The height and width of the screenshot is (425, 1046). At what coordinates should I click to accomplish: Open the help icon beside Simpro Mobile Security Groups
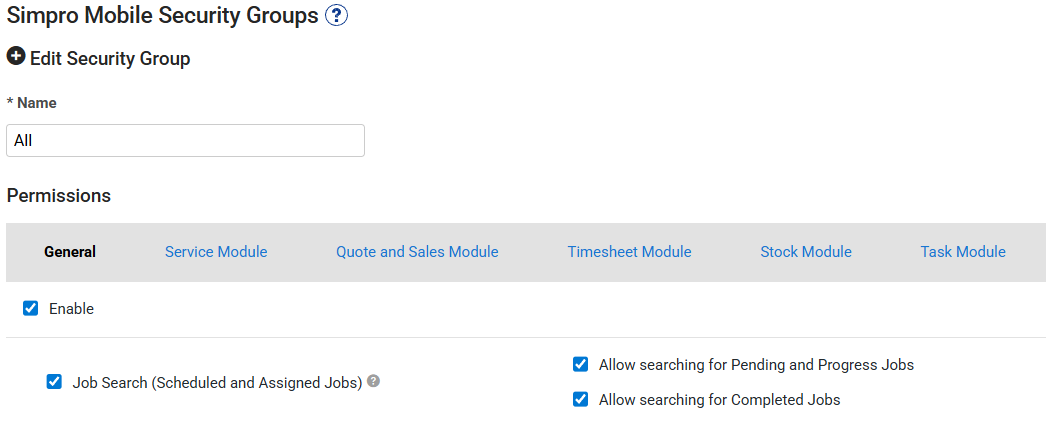coord(337,16)
